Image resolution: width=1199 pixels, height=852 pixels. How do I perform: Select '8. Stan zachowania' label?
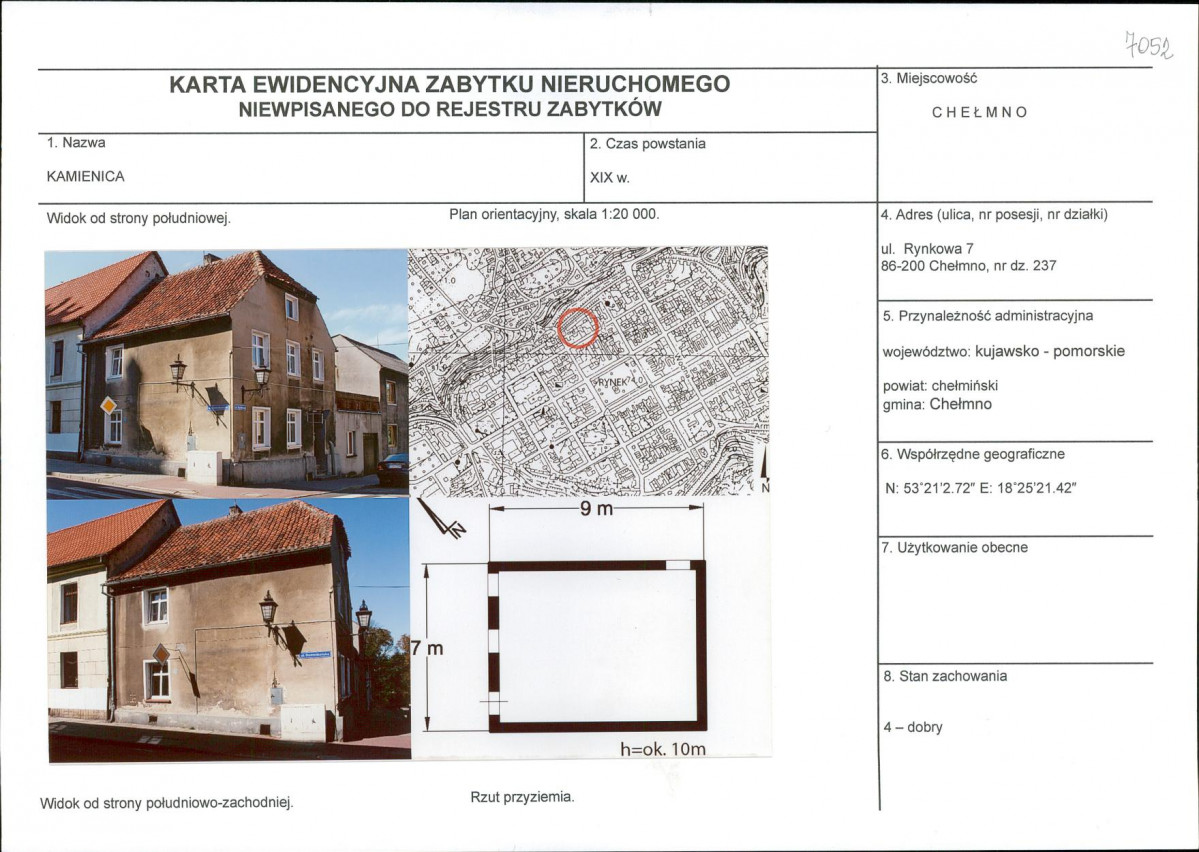945,676
